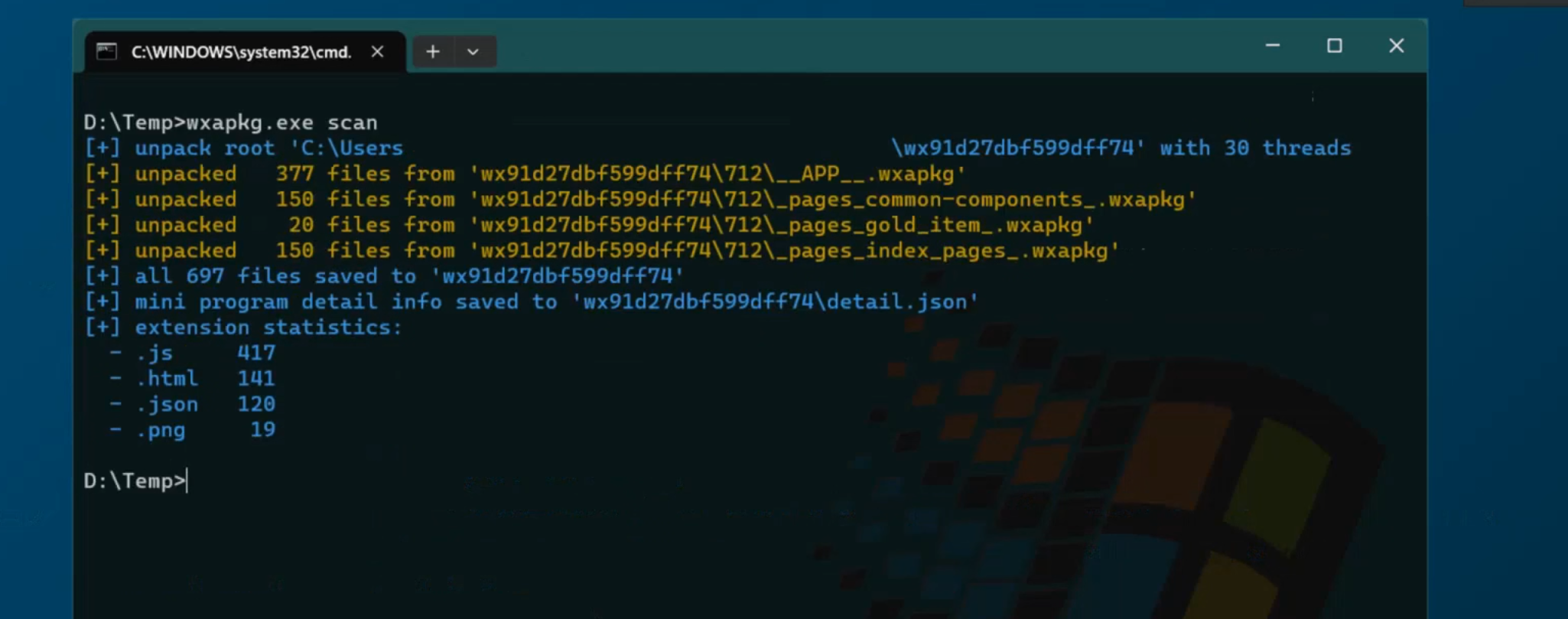
Task: Click the .js 417 statistics row
Action: 205,353
